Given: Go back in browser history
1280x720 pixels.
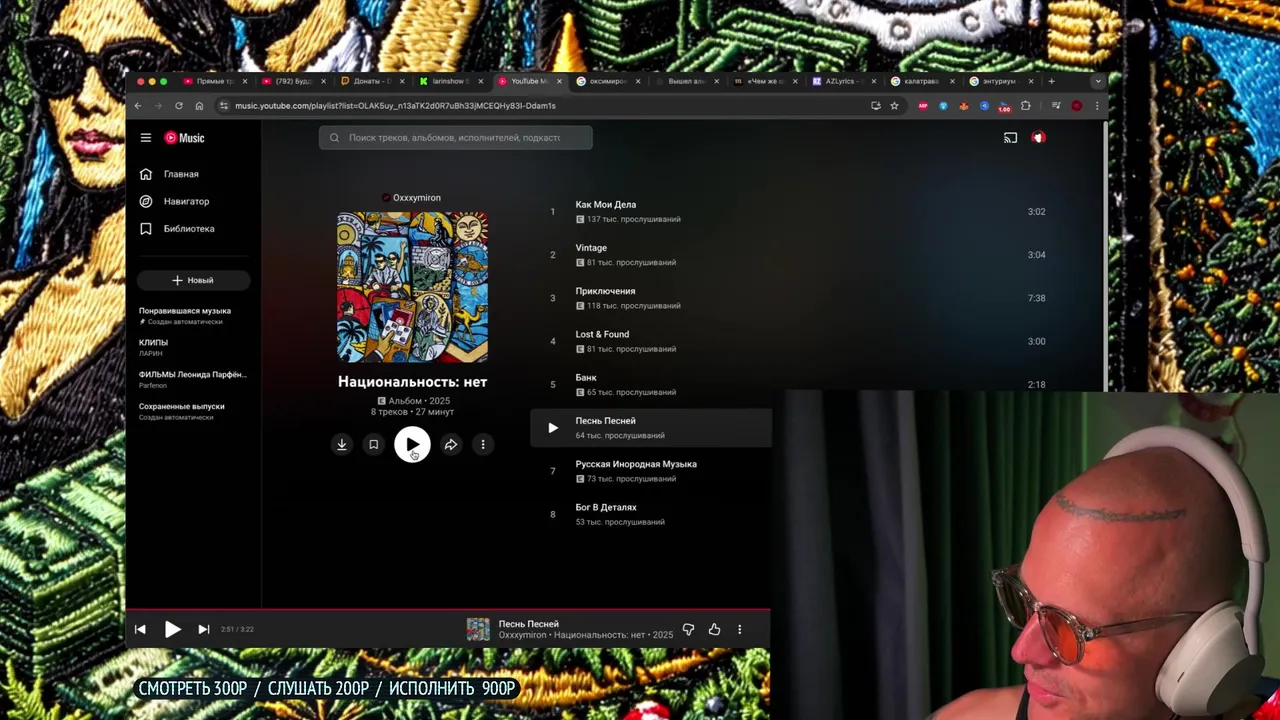Looking at the screenshot, I should 138,105.
